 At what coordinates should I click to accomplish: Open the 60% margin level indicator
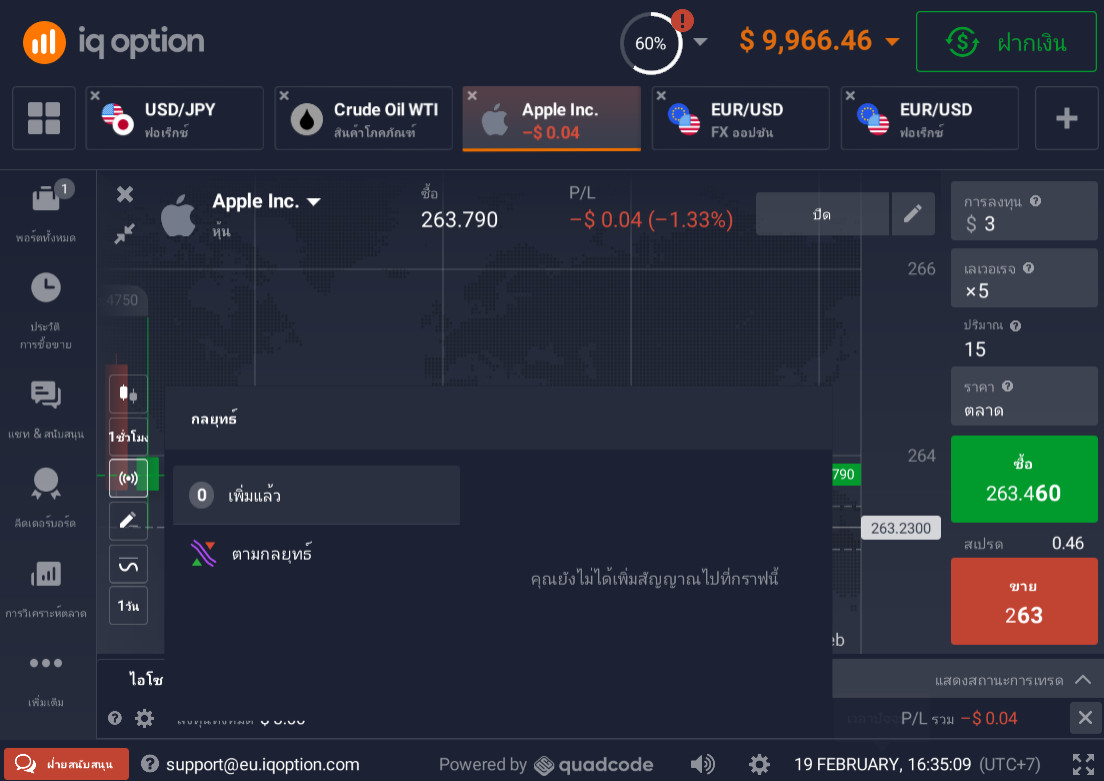point(651,44)
